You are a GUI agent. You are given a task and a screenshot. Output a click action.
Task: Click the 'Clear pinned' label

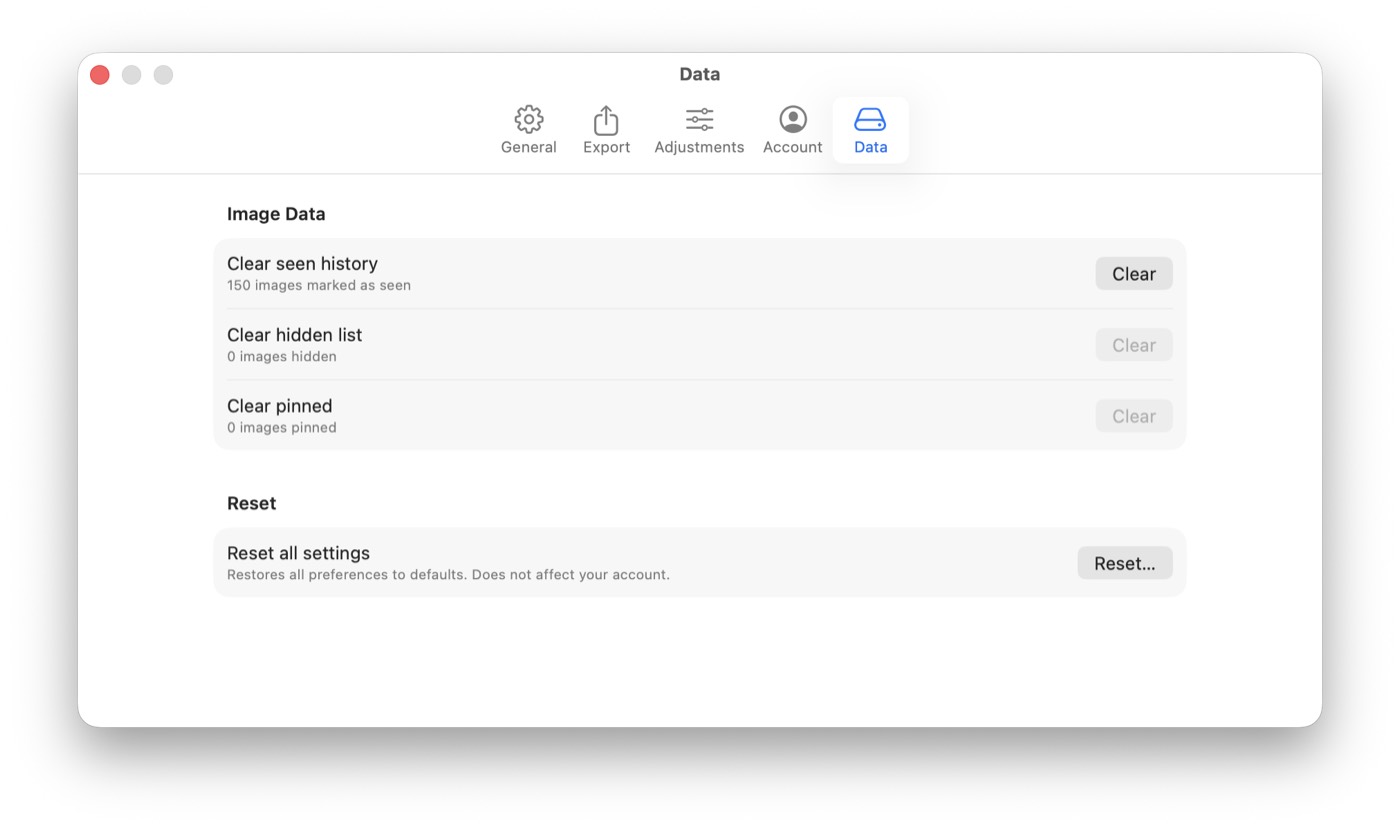[279, 406]
